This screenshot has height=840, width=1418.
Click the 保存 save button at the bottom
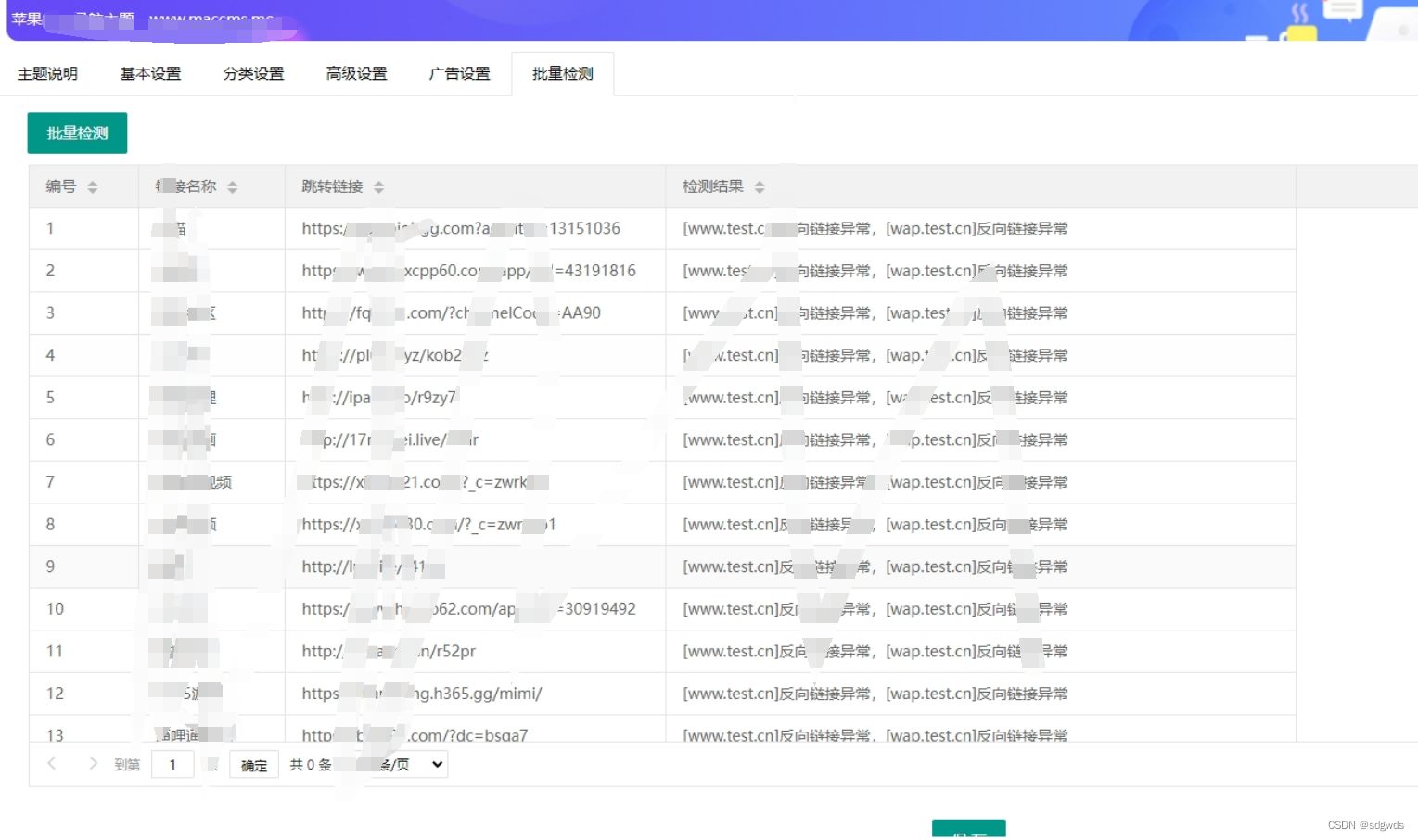[x=967, y=831]
